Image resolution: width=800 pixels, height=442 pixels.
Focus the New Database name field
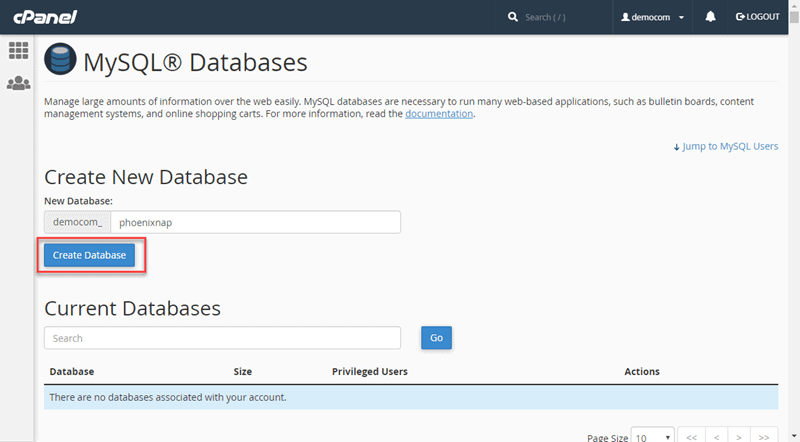[x=256, y=222]
